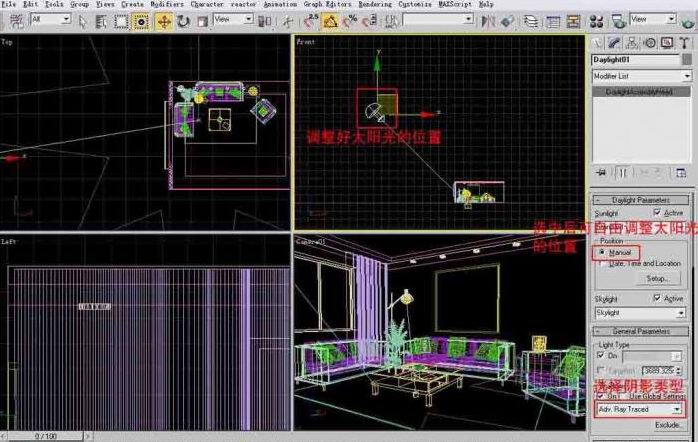Screen dimensions: 698x442
Task: Open render type View dropdown
Action: coord(653,19)
